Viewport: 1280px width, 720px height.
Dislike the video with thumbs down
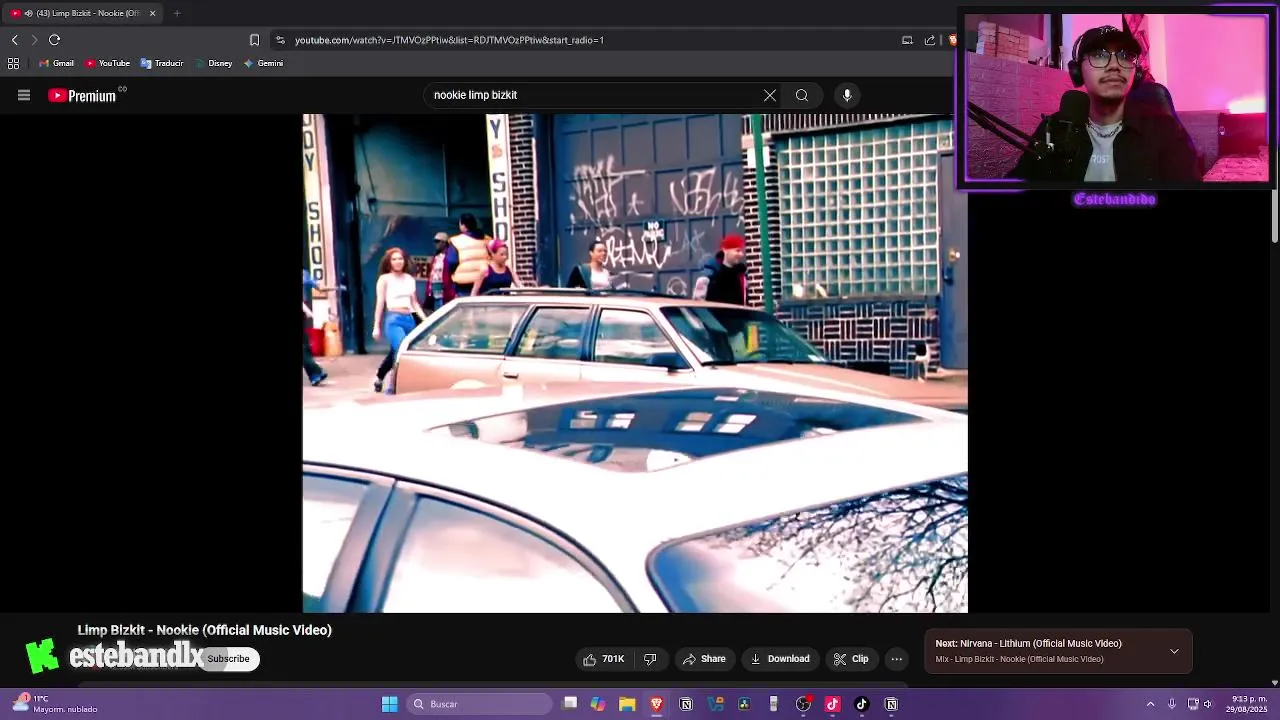click(x=650, y=659)
